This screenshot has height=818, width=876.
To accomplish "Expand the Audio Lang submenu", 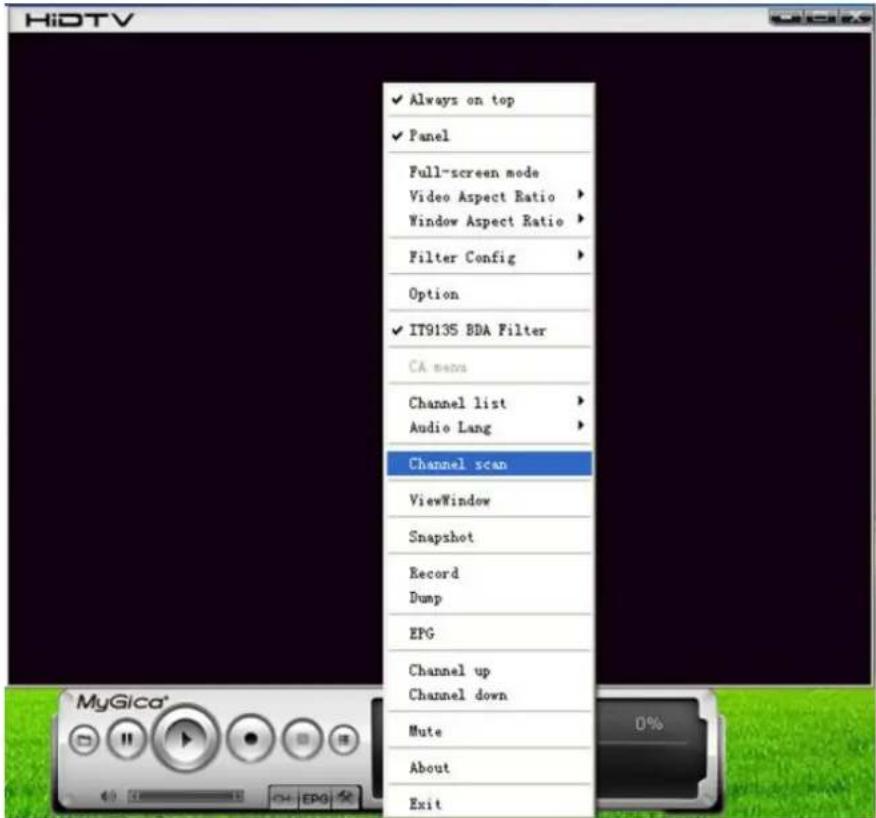I will click(489, 427).
